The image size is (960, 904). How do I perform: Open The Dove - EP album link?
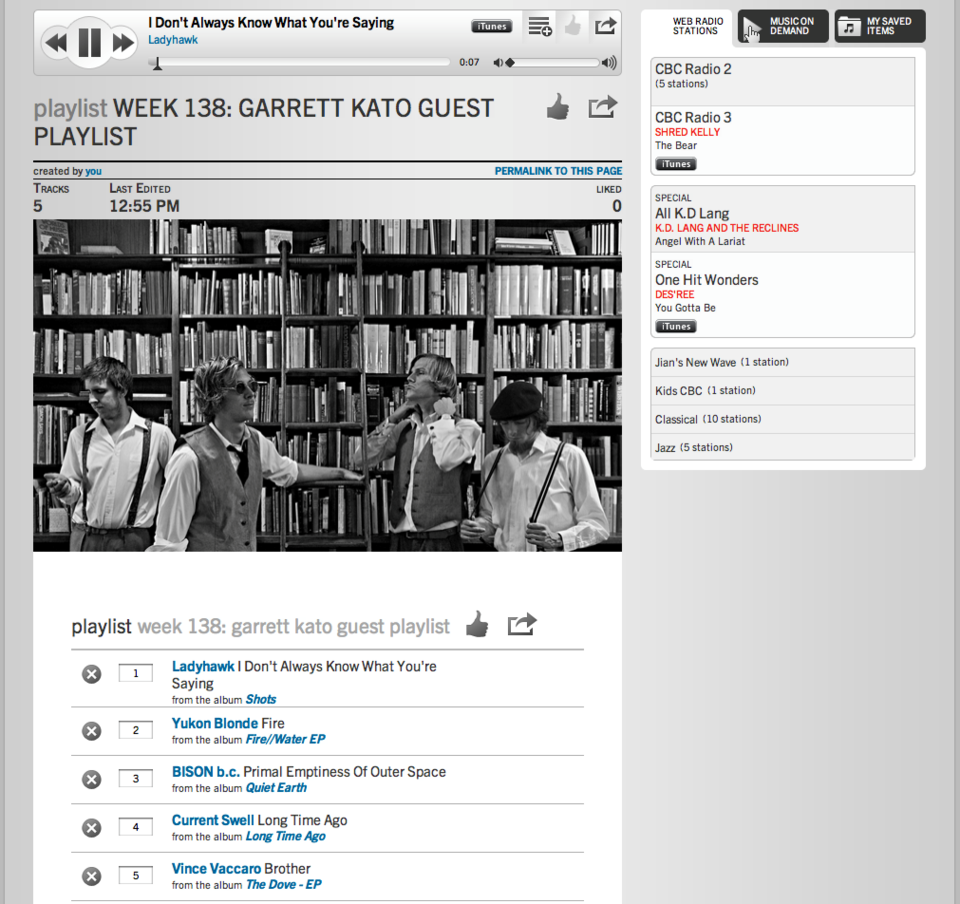pyautogui.click(x=283, y=884)
